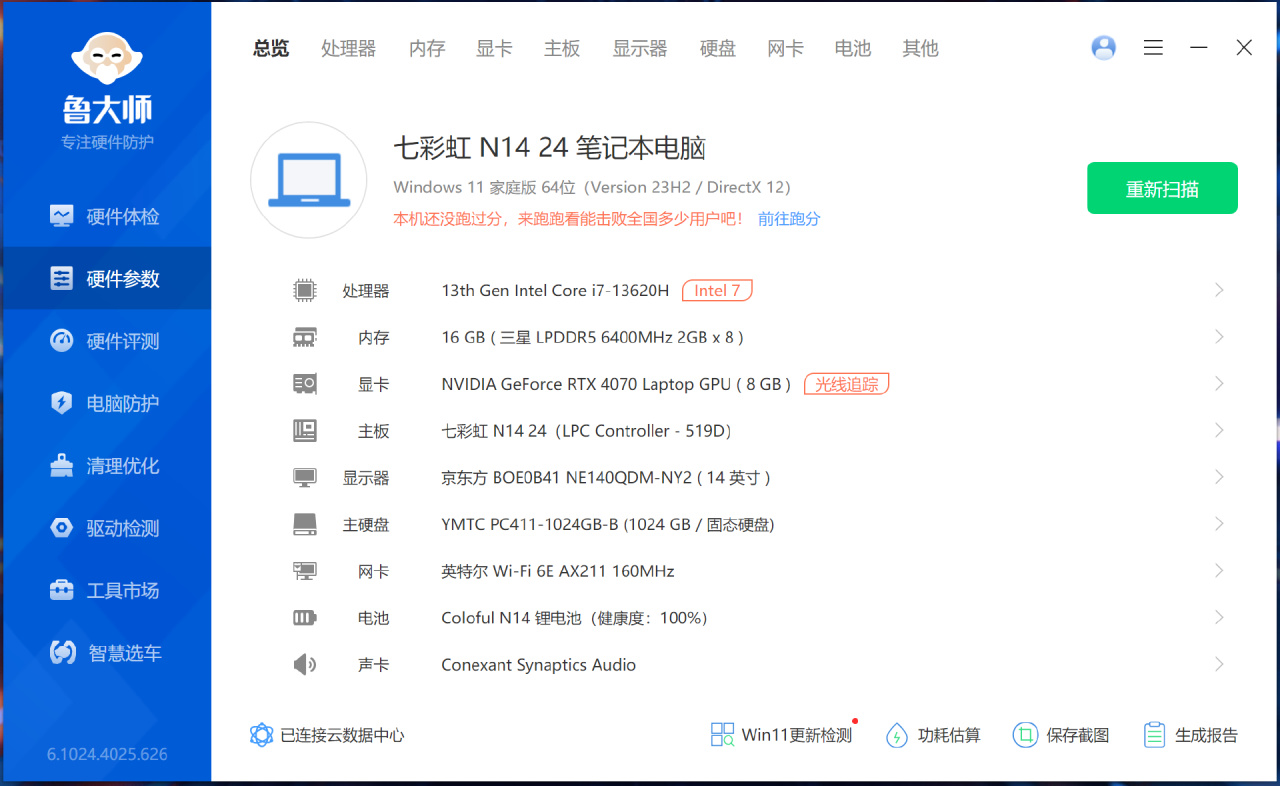Expand the 声卡 row chevron
This screenshot has width=1280, height=786.
click(x=1219, y=664)
